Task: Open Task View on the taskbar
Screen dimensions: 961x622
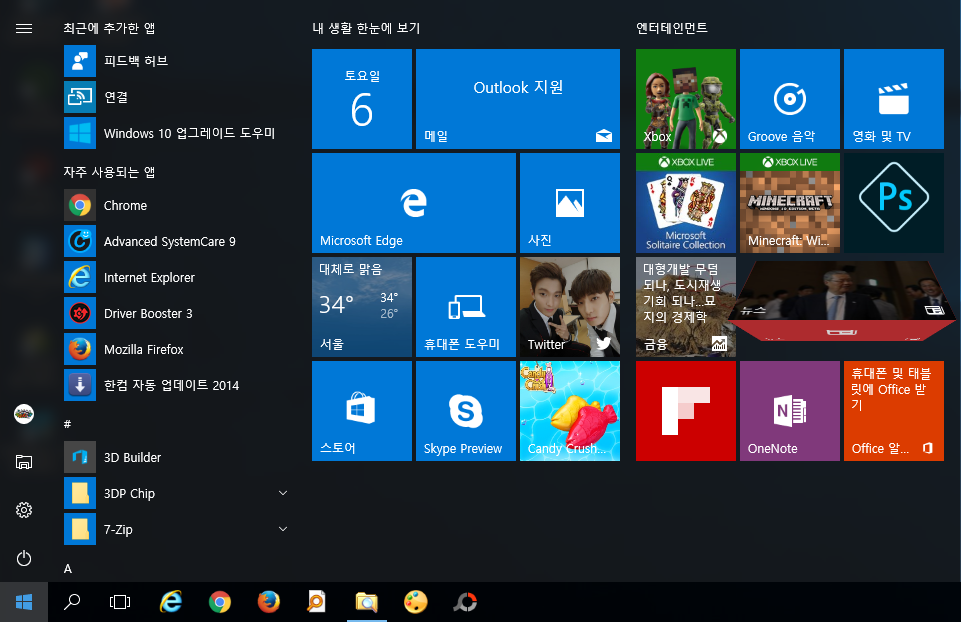Action: point(120,601)
